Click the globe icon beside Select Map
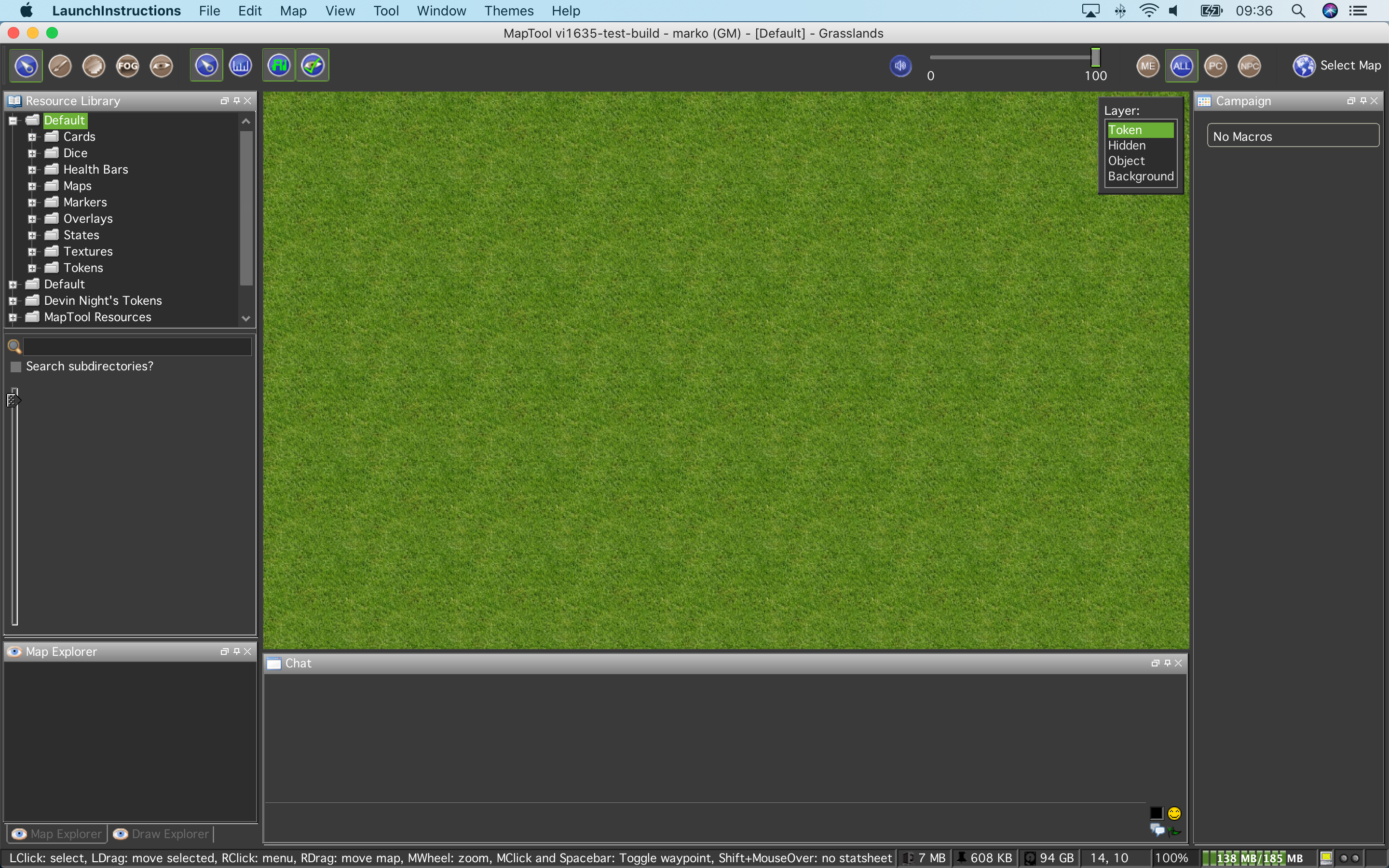This screenshot has width=1389, height=868. coord(1304,66)
